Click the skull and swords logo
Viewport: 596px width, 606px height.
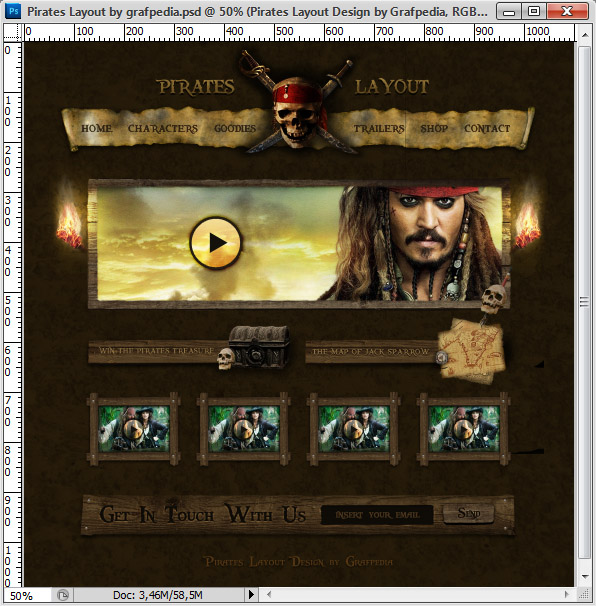tap(298, 104)
